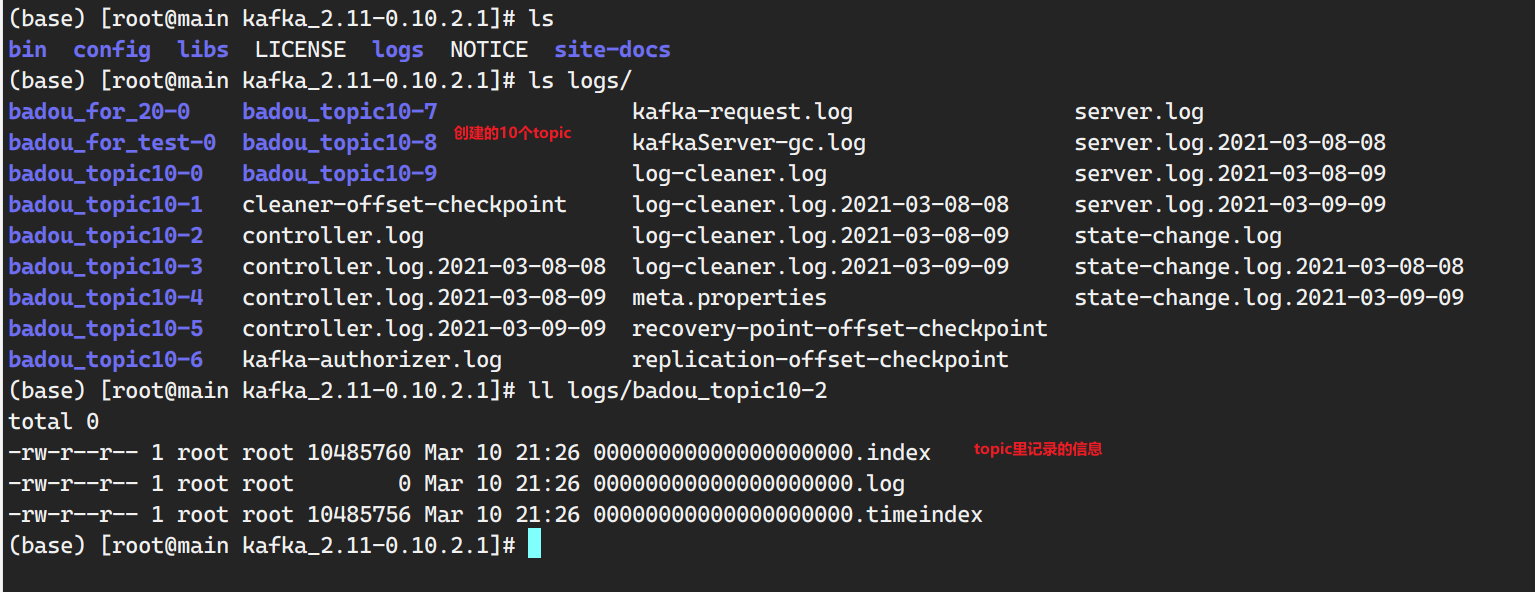This screenshot has height=592, width=1535.
Task: Click the cyan terminal cursor block
Action: 534,545
